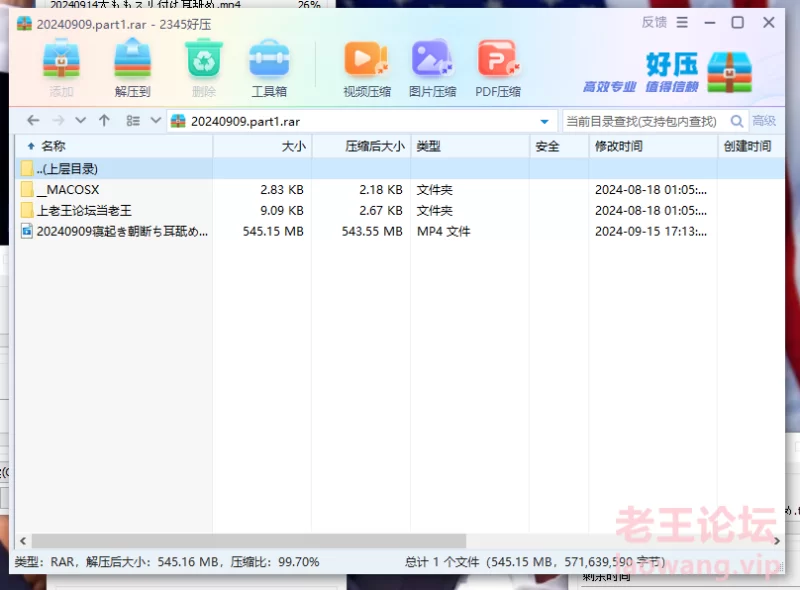Sort by 修改时间 column header
The image size is (800, 590).
click(x=653, y=146)
